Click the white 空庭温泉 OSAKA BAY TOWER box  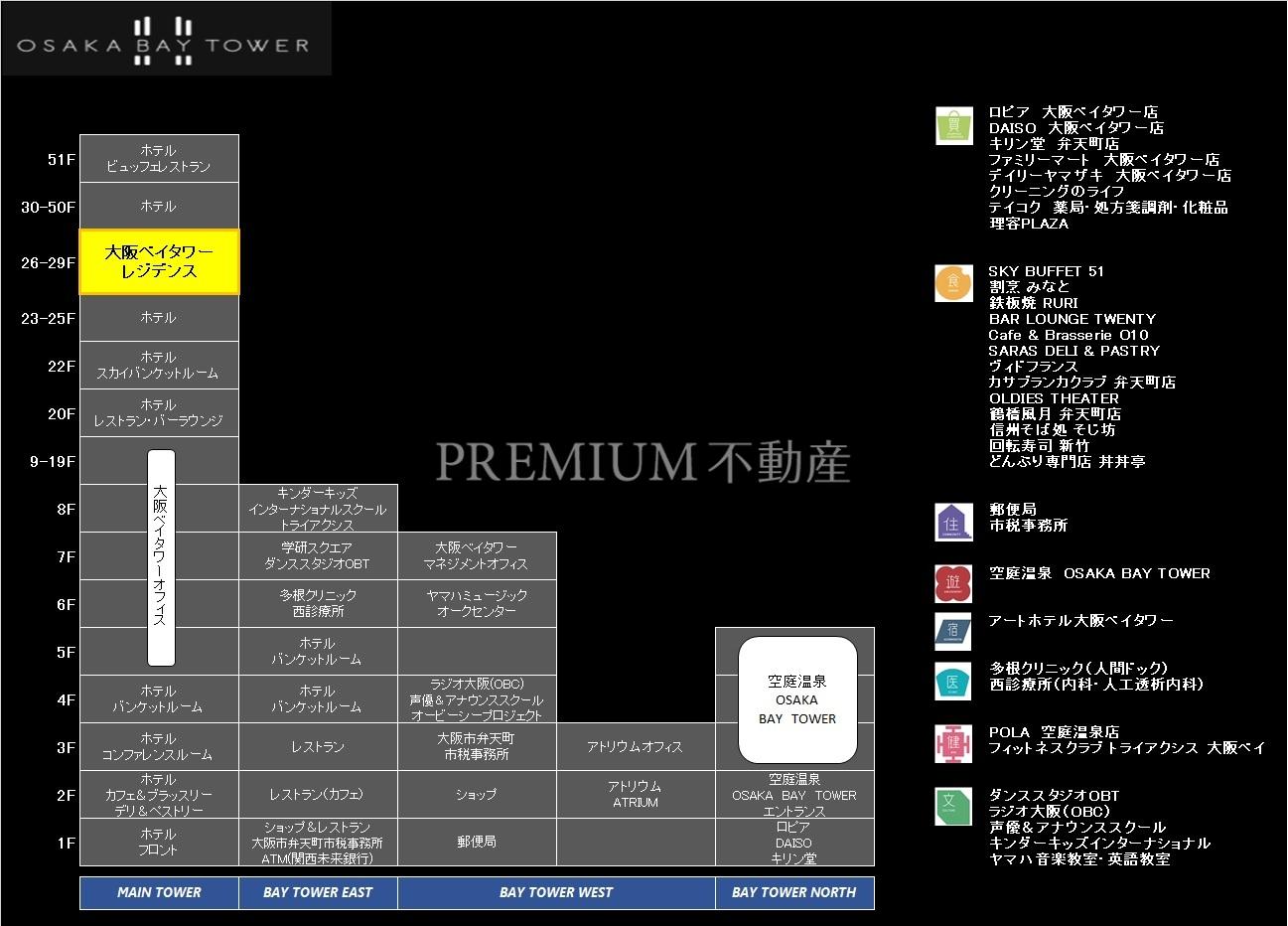click(x=797, y=699)
